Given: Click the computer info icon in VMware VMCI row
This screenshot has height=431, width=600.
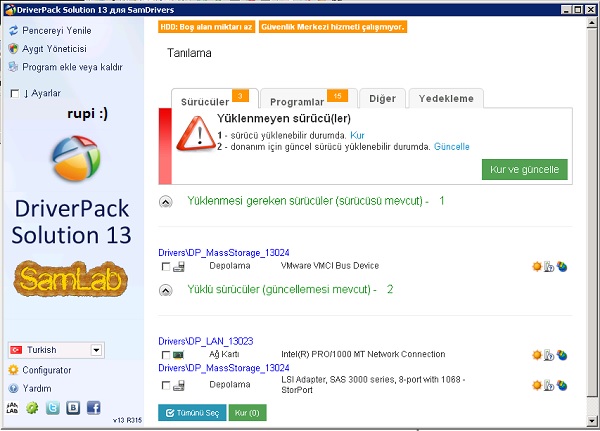Looking at the screenshot, I should (549, 266).
